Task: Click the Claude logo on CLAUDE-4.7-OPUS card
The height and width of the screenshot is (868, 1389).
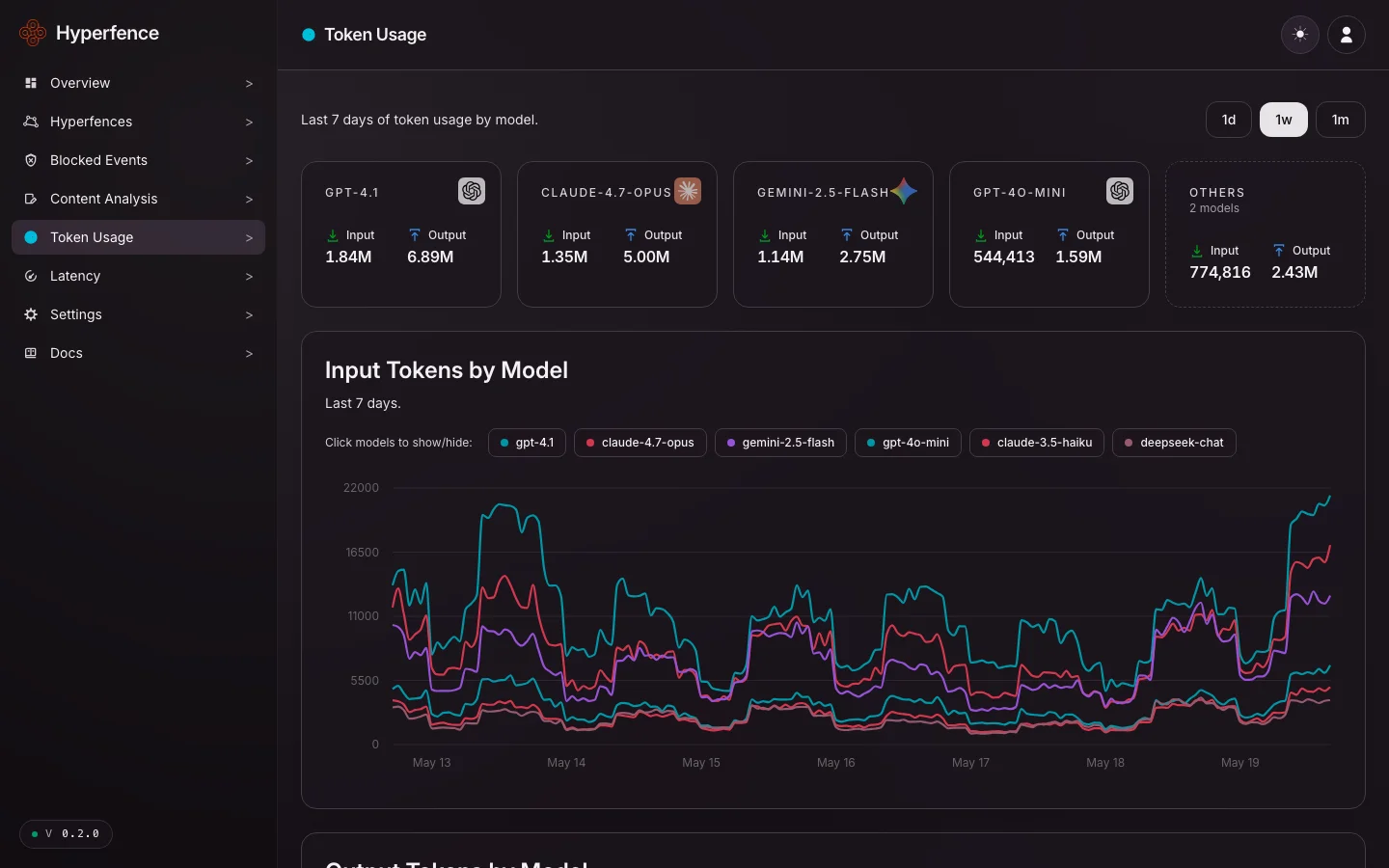Action: click(688, 191)
